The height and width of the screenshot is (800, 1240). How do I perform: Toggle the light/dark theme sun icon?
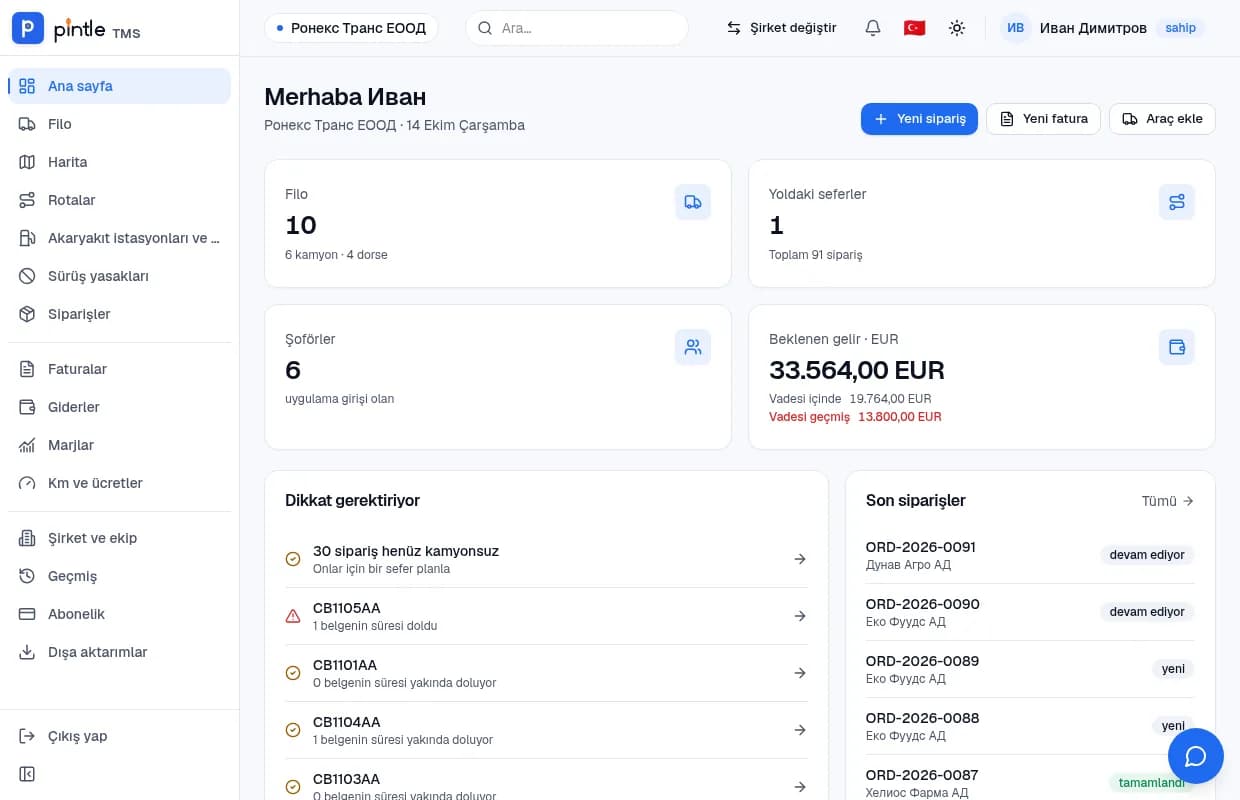click(957, 28)
